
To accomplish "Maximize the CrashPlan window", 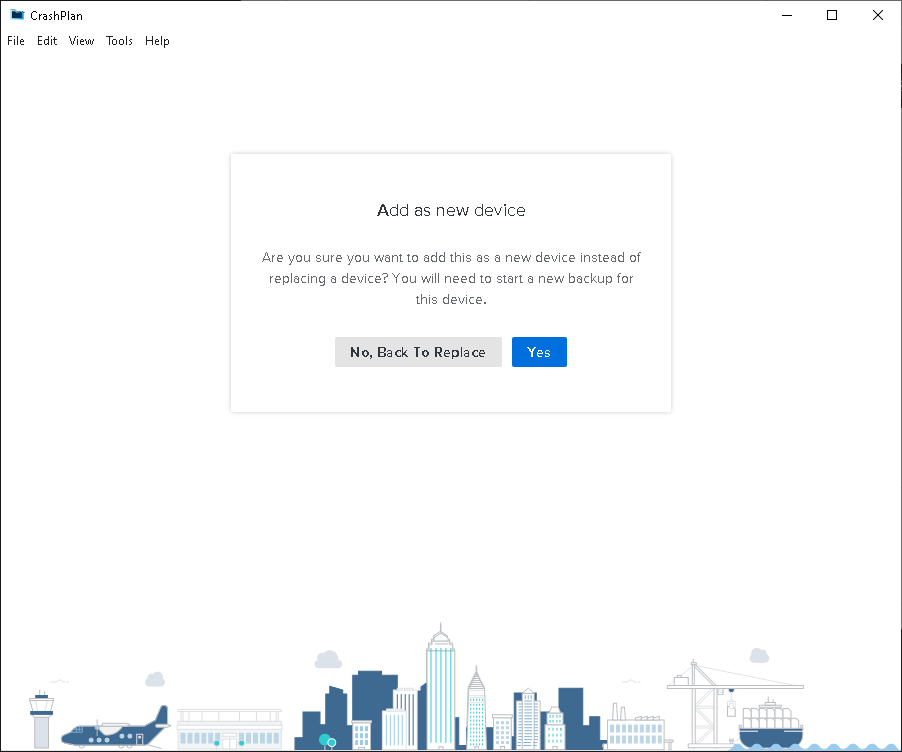I will (831, 15).
